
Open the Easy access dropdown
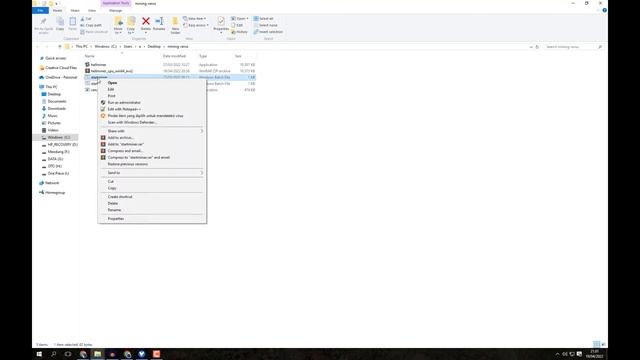click(x=196, y=25)
